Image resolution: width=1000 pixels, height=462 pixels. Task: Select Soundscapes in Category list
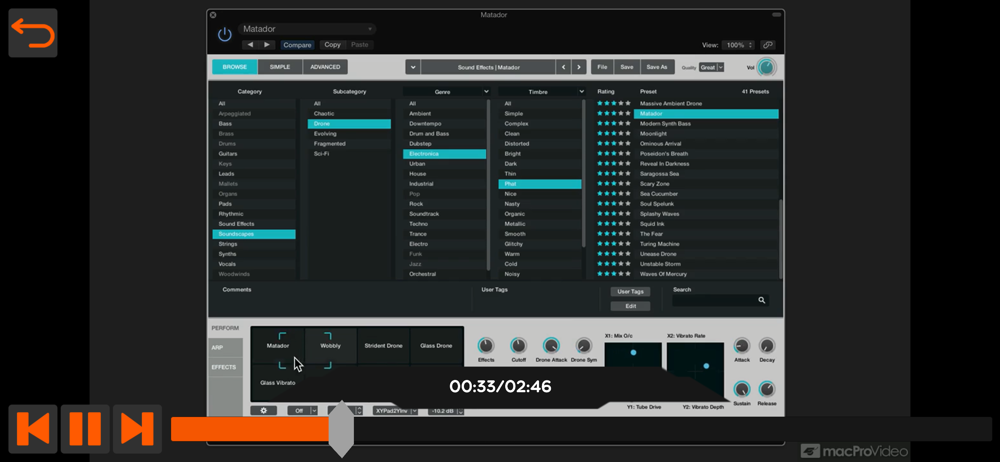[x=254, y=234]
